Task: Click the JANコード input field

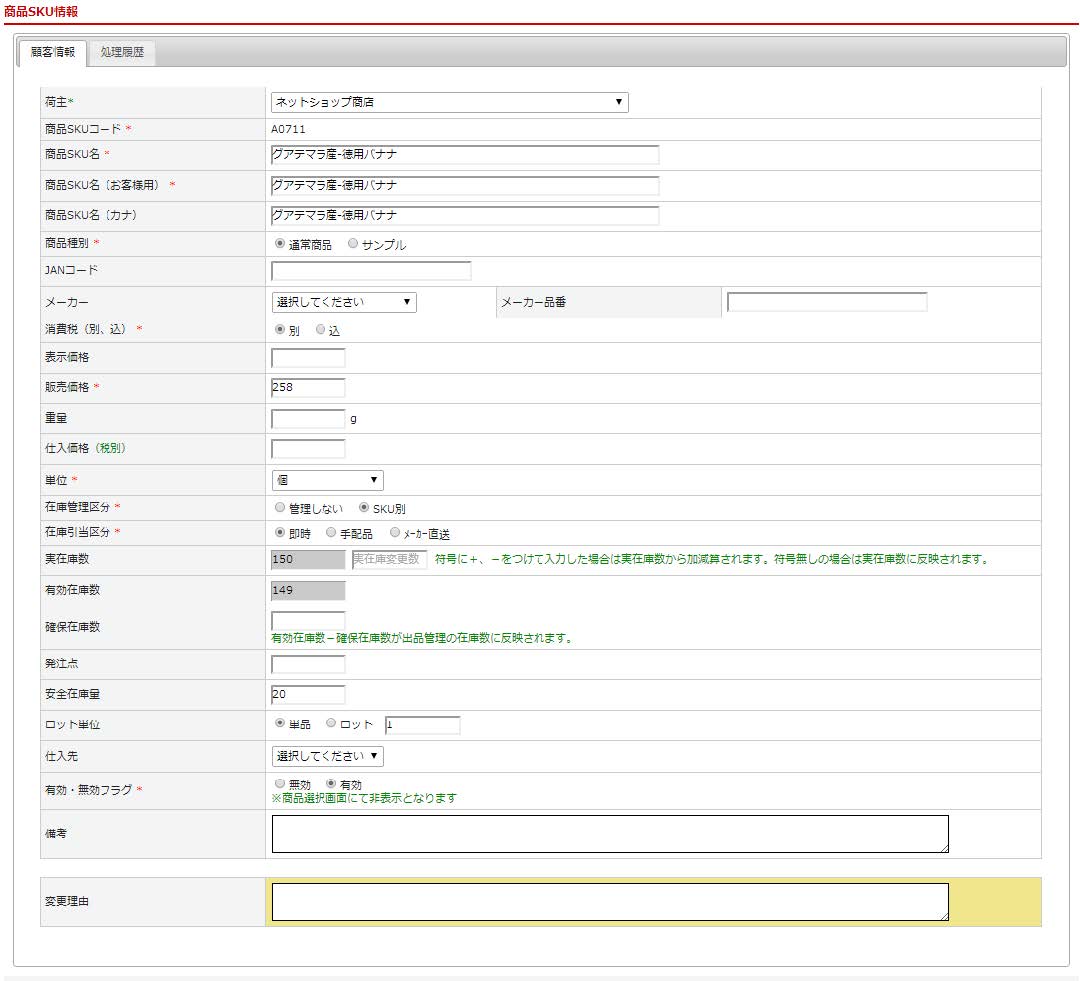Action: (x=371, y=271)
